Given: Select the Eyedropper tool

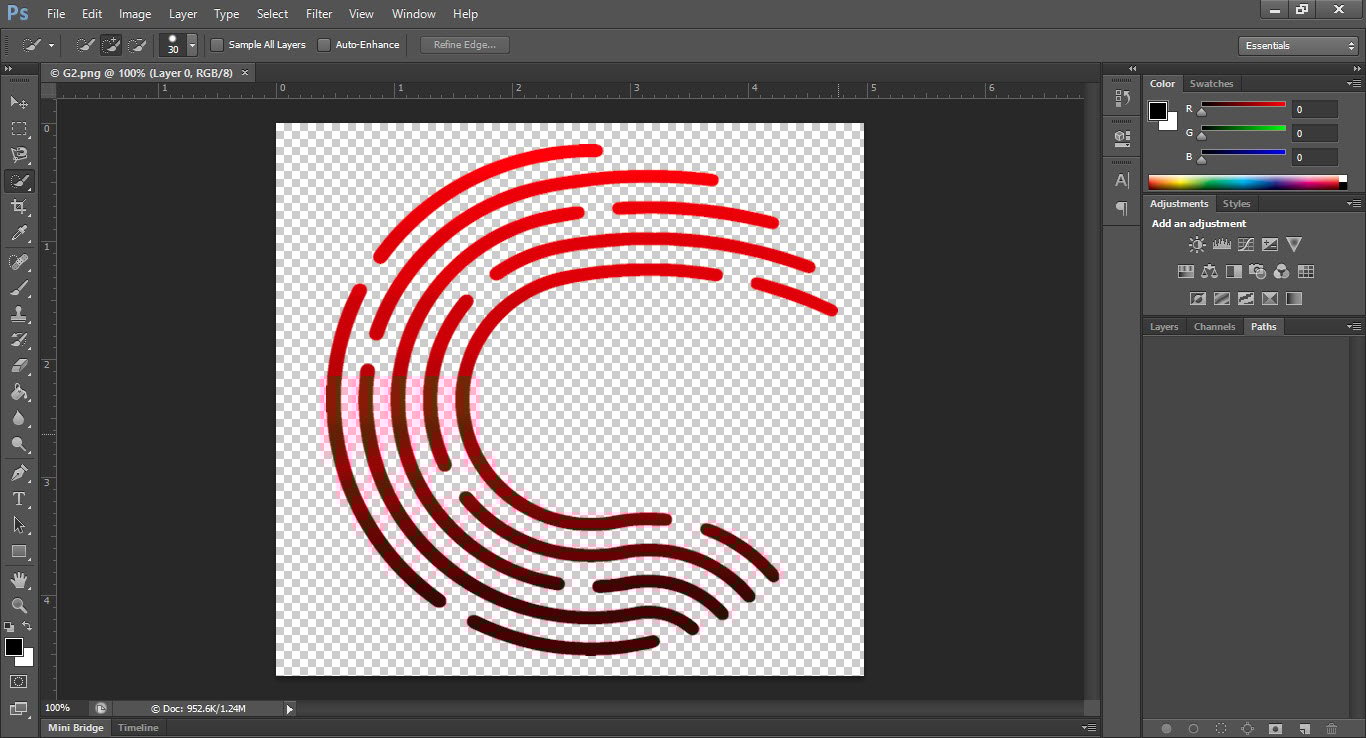Looking at the screenshot, I should pyautogui.click(x=19, y=233).
